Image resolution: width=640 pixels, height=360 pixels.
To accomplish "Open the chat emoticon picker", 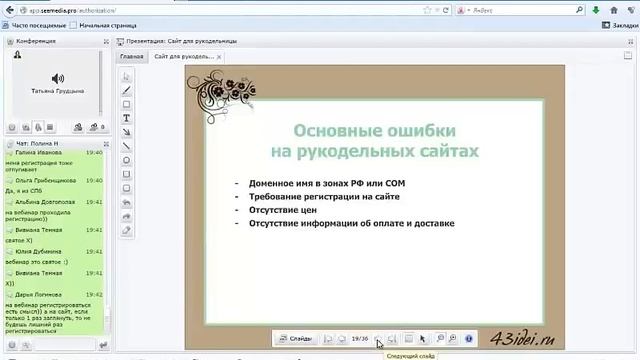I will pyautogui.click(x=12, y=345).
